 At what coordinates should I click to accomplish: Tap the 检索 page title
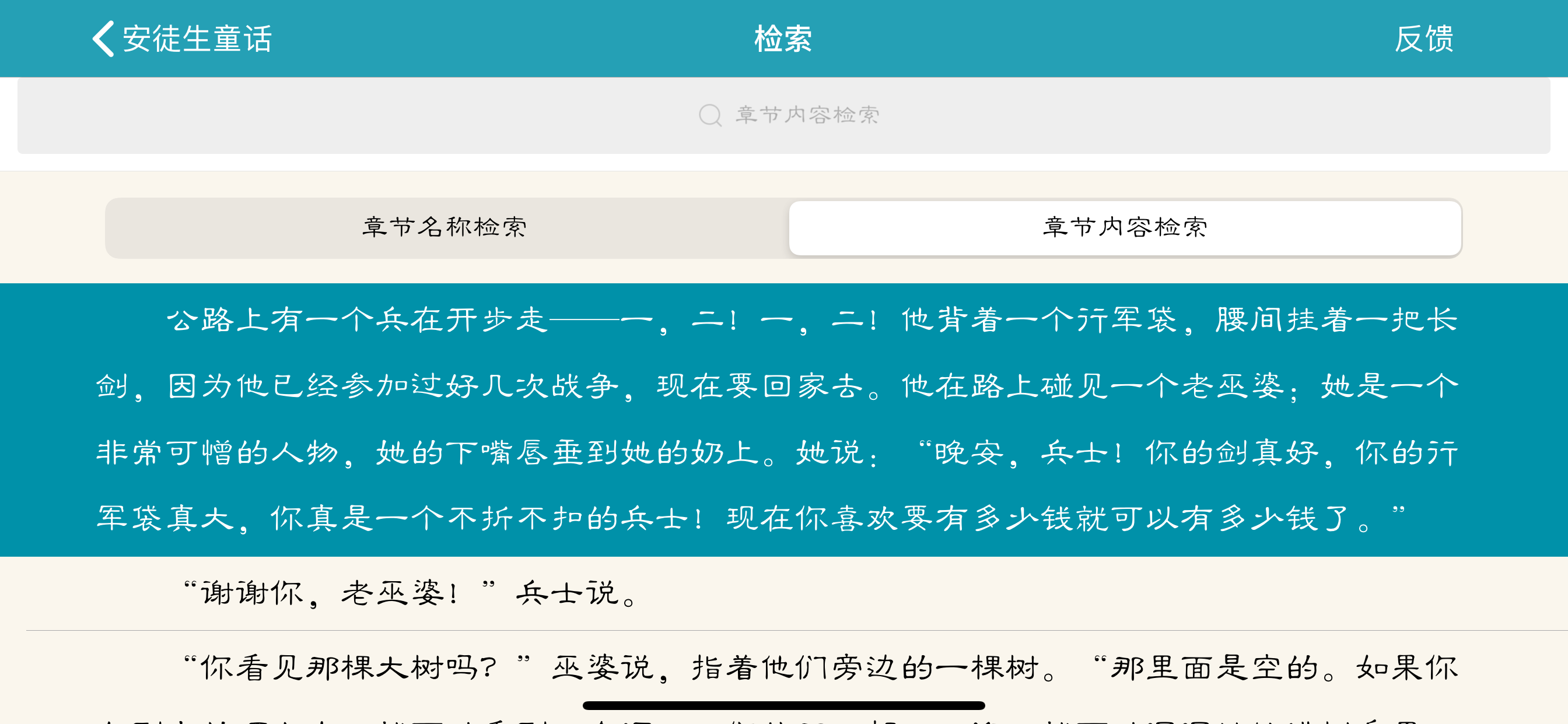pyautogui.click(x=783, y=38)
